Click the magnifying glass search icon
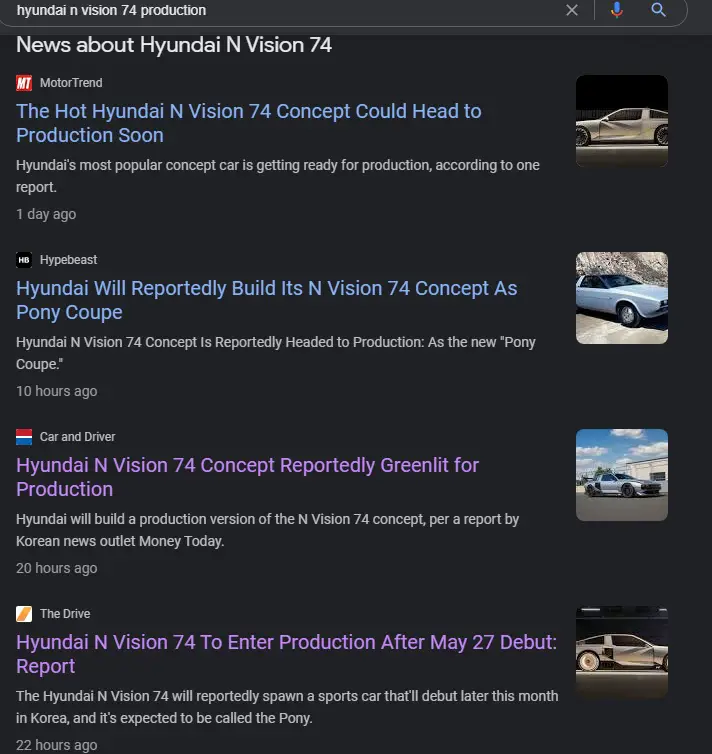The width and height of the screenshot is (712, 754). pos(658,10)
